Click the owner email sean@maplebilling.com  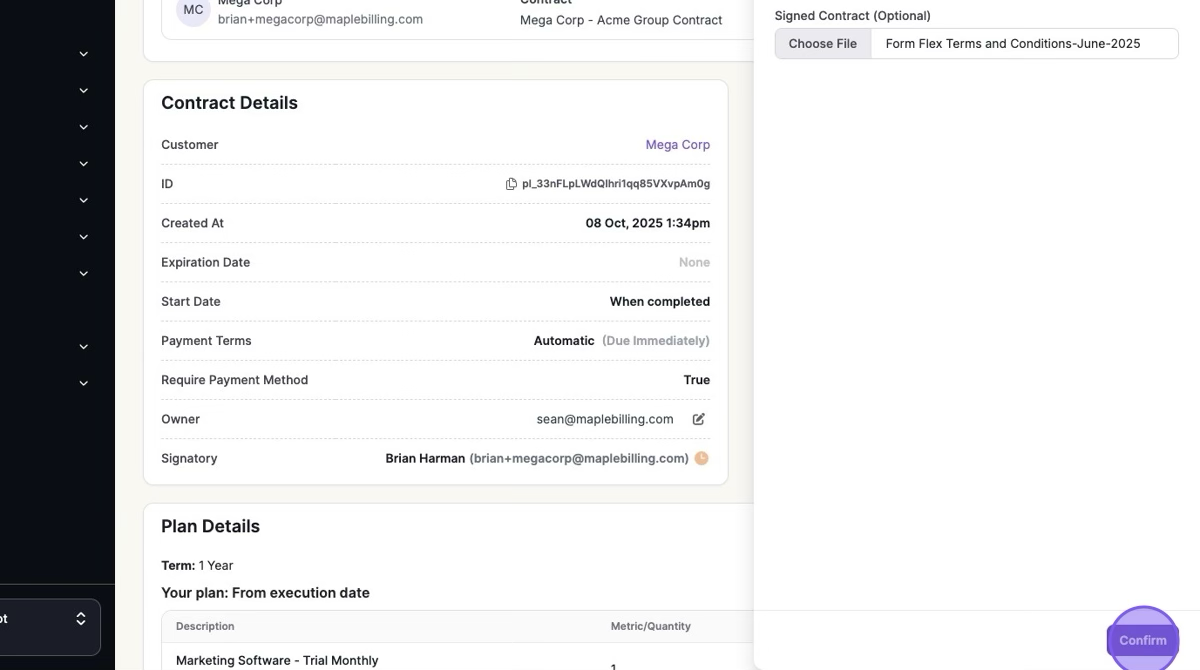pos(604,419)
